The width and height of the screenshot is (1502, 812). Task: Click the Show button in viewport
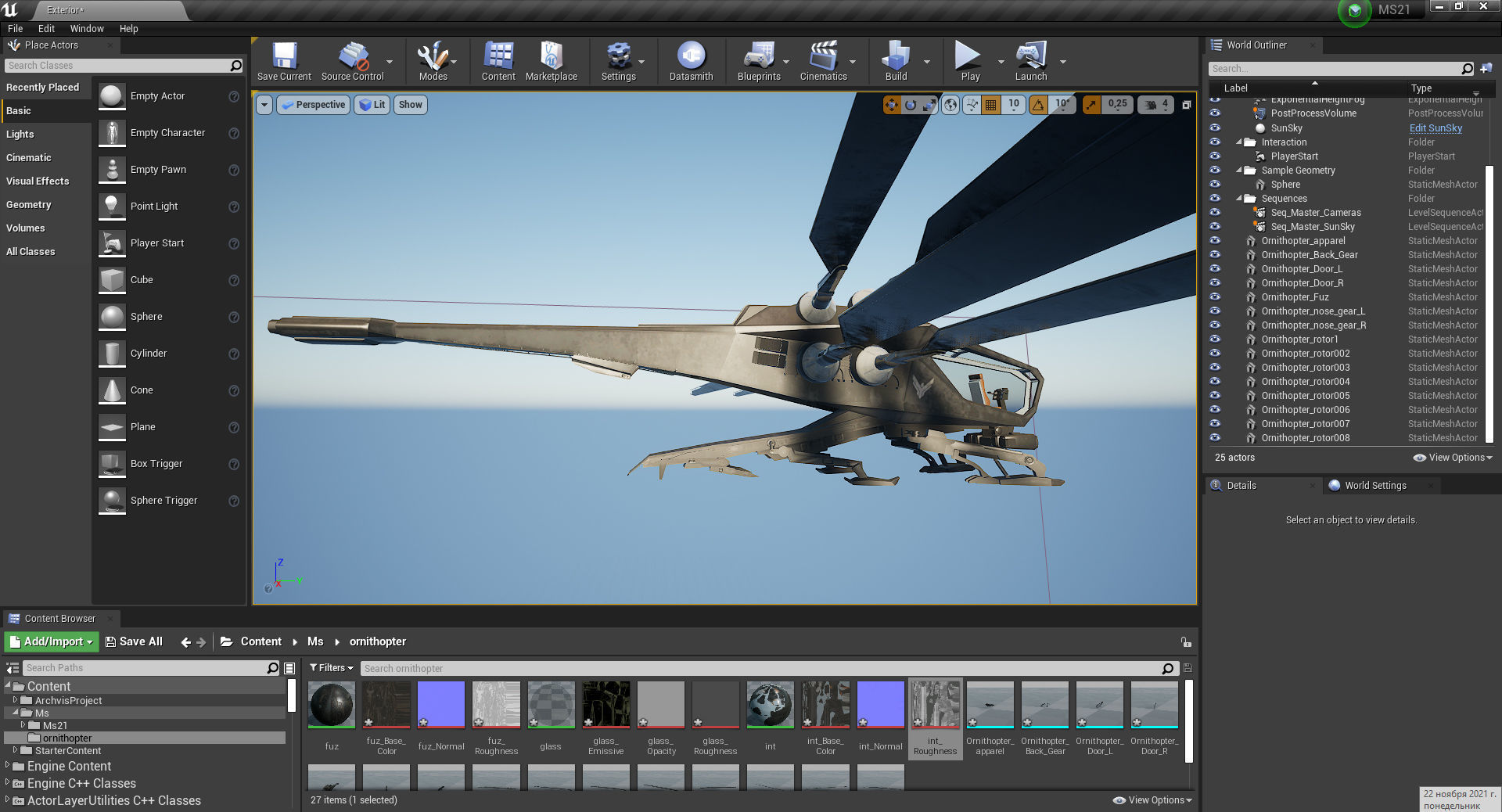tap(410, 105)
